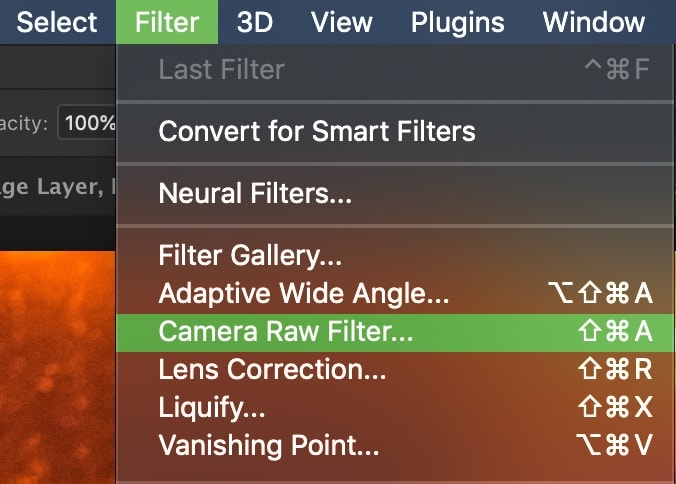Select Adaptive Wide Angle filter

tap(394, 293)
